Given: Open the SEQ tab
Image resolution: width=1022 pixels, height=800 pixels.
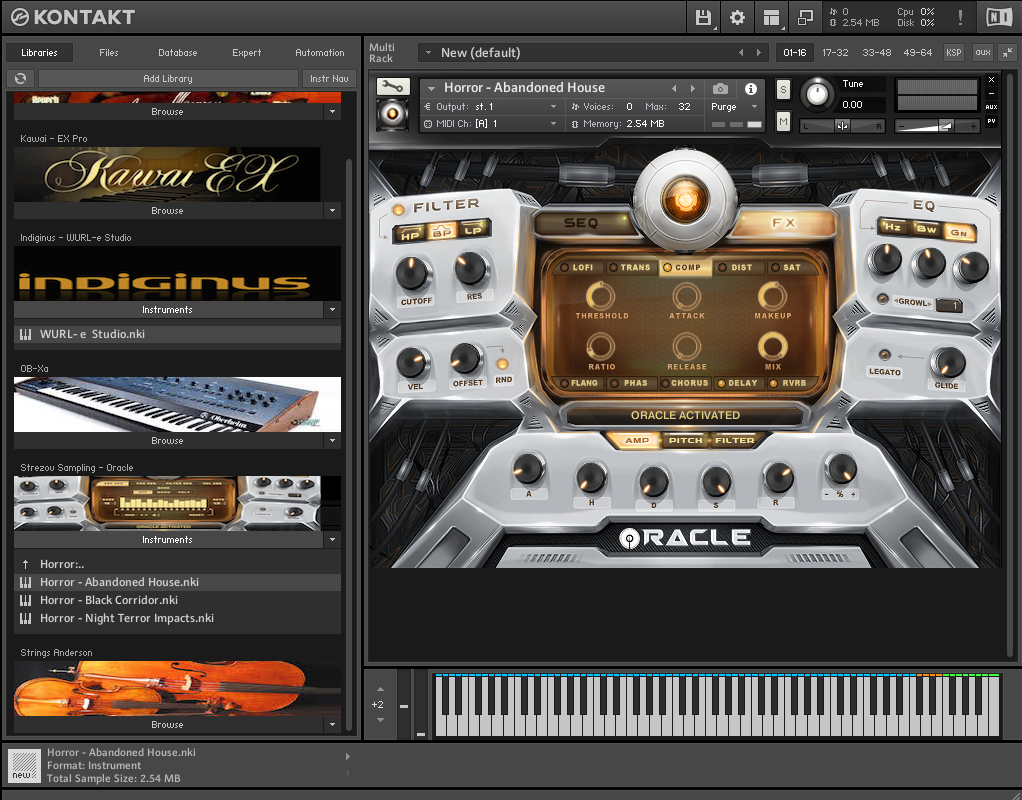Looking at the screenshot, I should pos(581,223).
